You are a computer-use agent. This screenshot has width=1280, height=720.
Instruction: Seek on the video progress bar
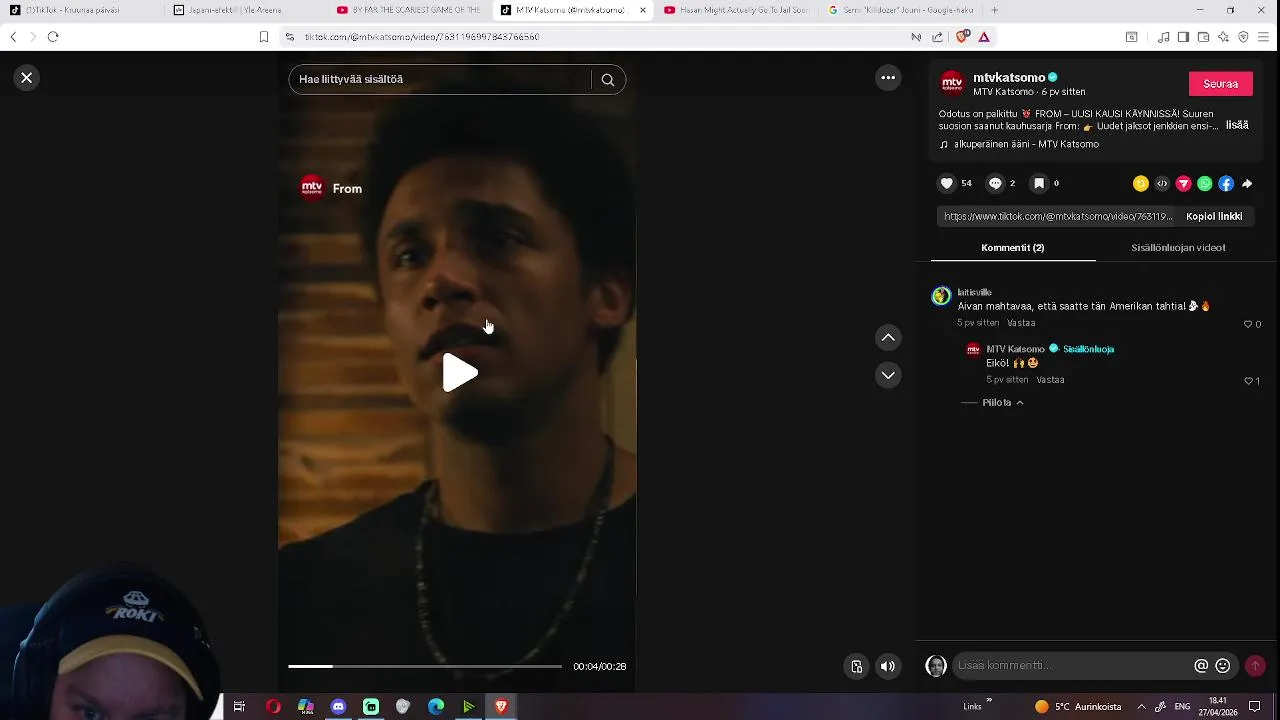[425, 666]
